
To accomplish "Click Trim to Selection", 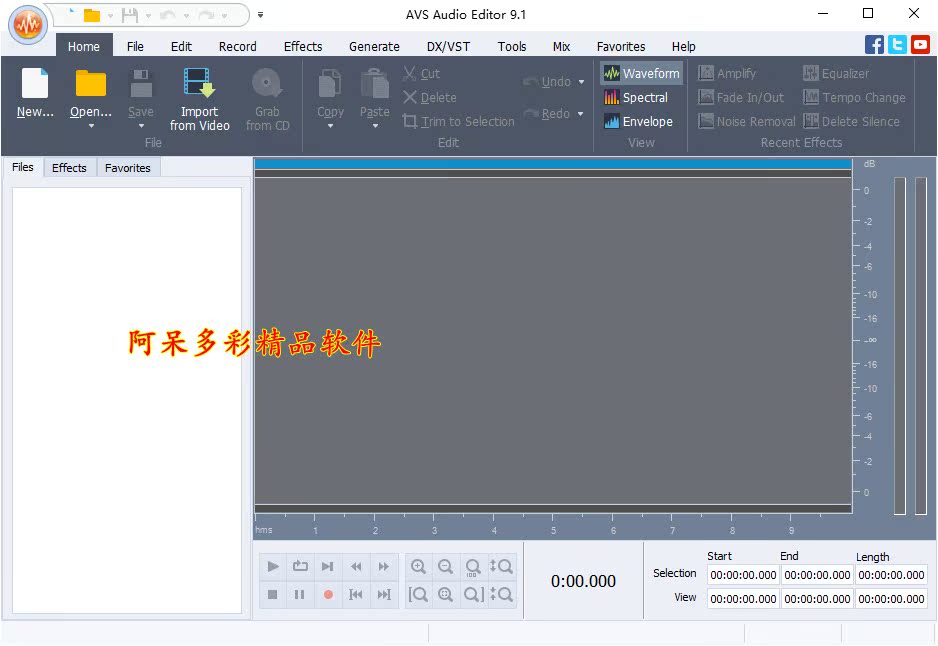I will coord(459,121).
